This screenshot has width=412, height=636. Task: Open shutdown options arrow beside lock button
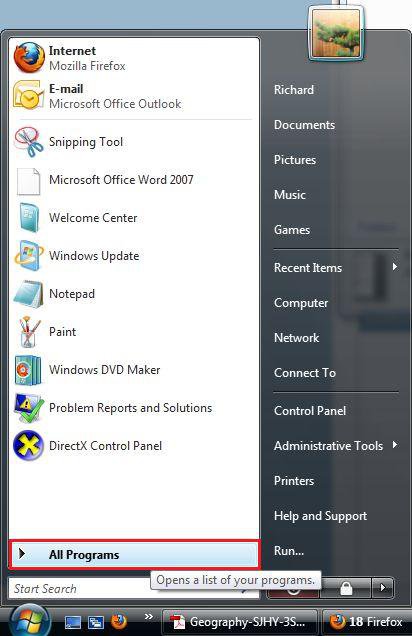point(382,587)
